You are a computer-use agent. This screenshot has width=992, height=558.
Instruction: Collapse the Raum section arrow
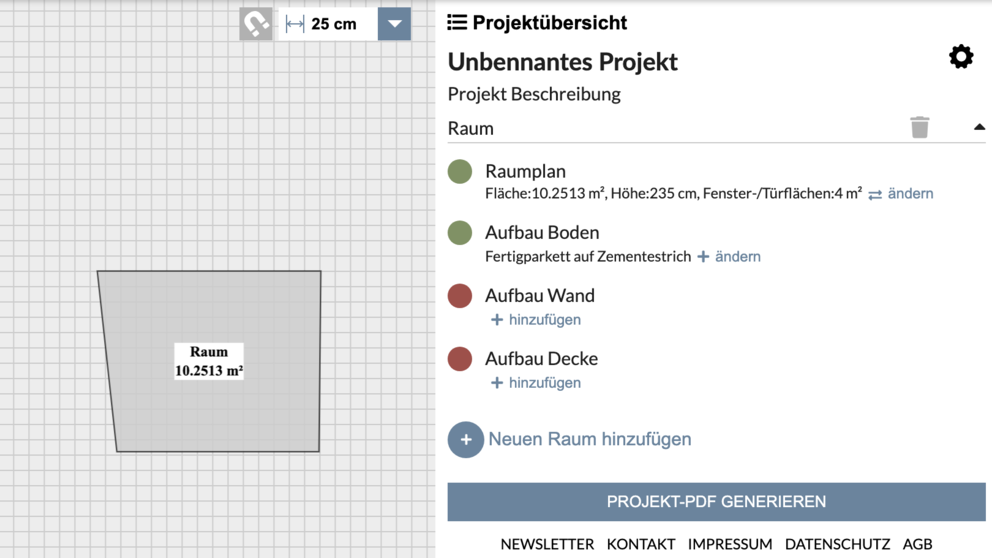[x=979, y=127]
